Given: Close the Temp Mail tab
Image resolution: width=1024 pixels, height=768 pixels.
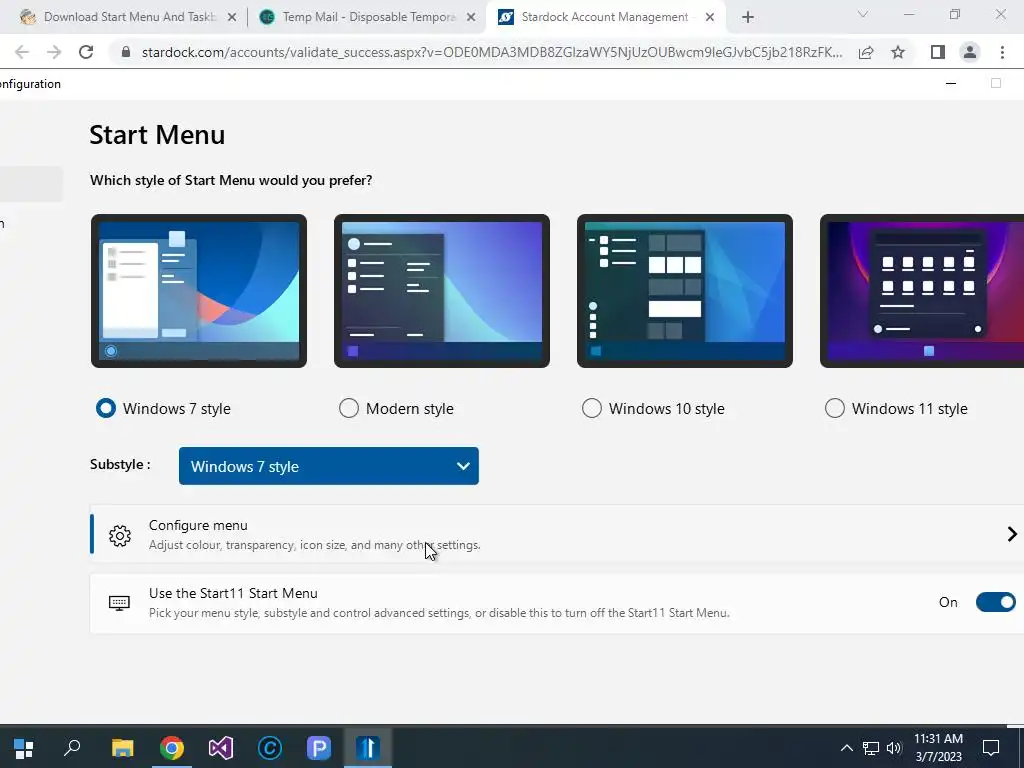Looking at the screenshot, I should (x=470, y=18).
